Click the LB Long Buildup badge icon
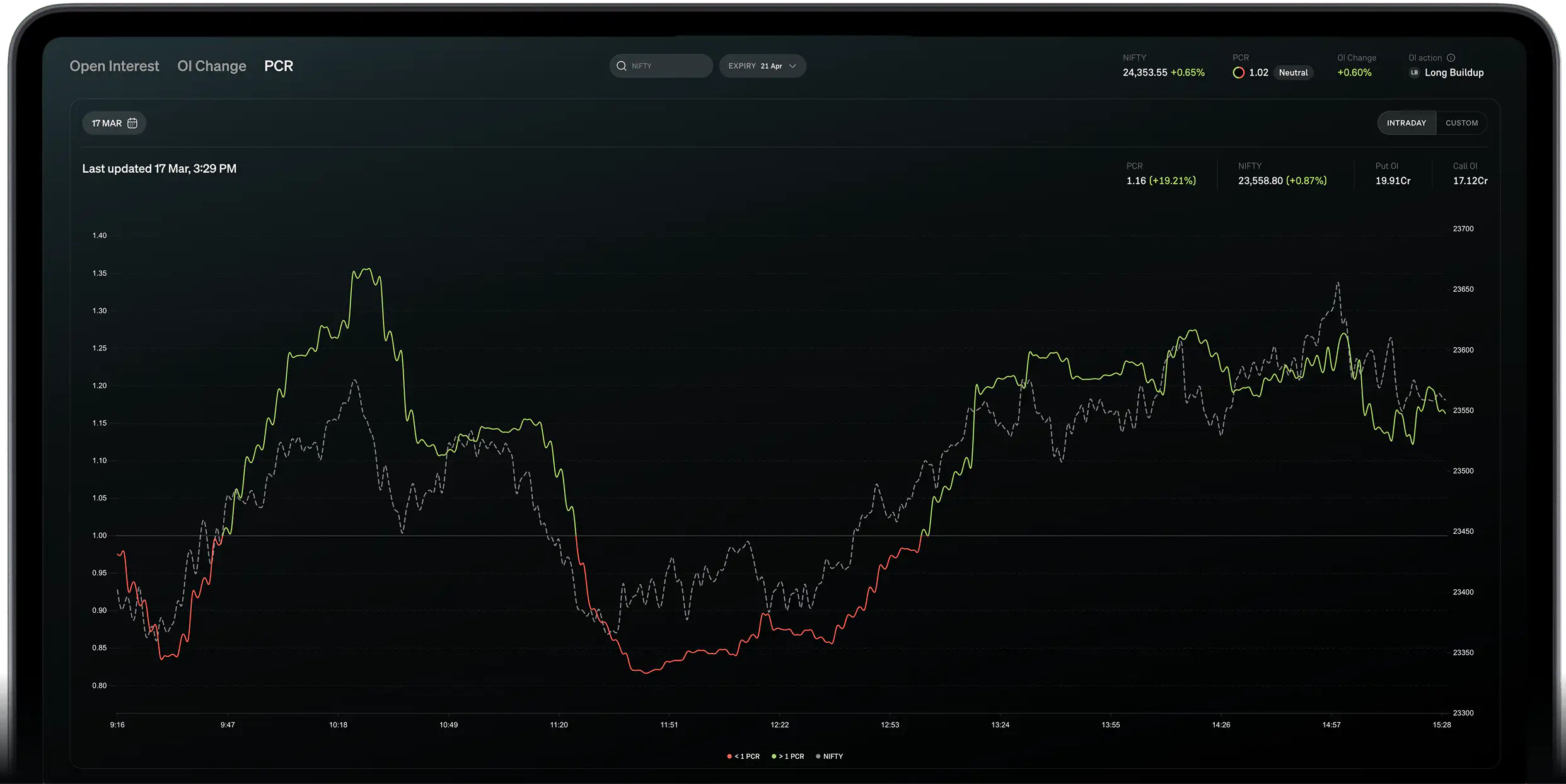Viewport: 1566px width, 784px height. coord(1414,72)
